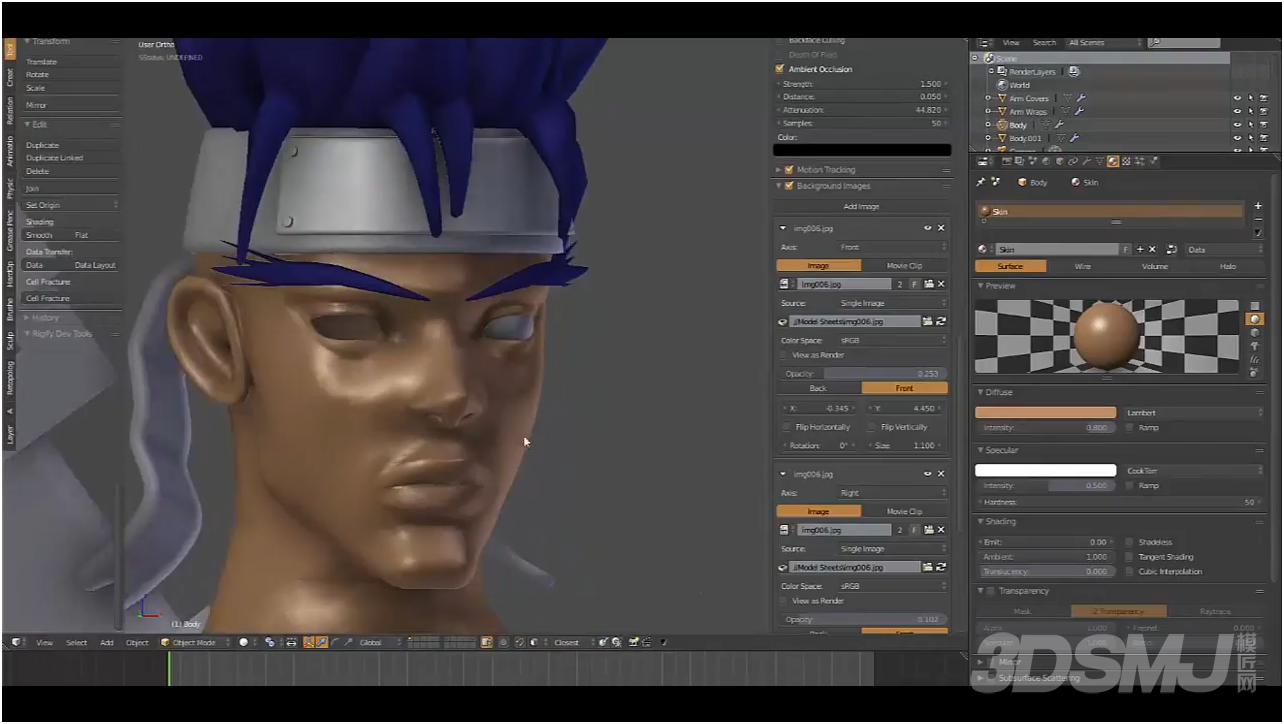Select monkey preview type icon
Image resolution: width=1284 pixels, height=724 pixels.
tap(1255, 345)
